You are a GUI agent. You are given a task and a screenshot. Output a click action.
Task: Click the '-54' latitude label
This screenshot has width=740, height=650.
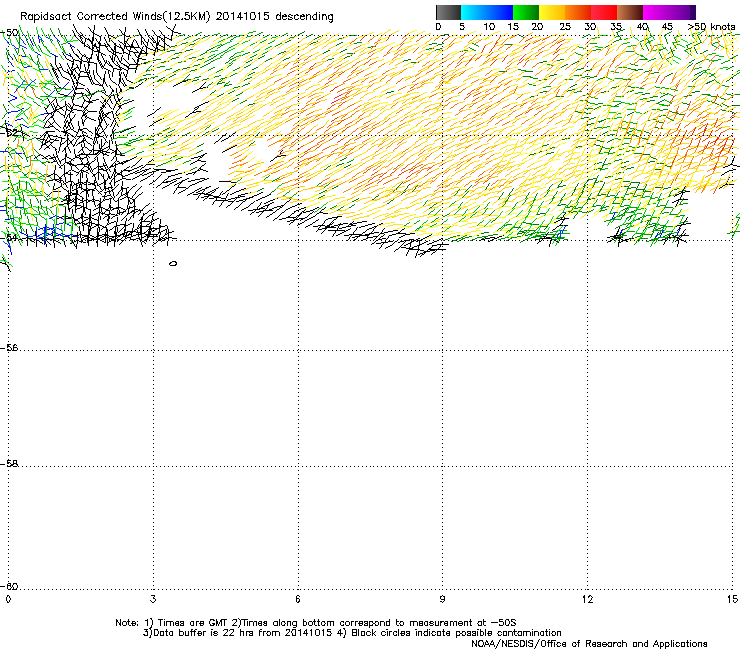point(9,237)
